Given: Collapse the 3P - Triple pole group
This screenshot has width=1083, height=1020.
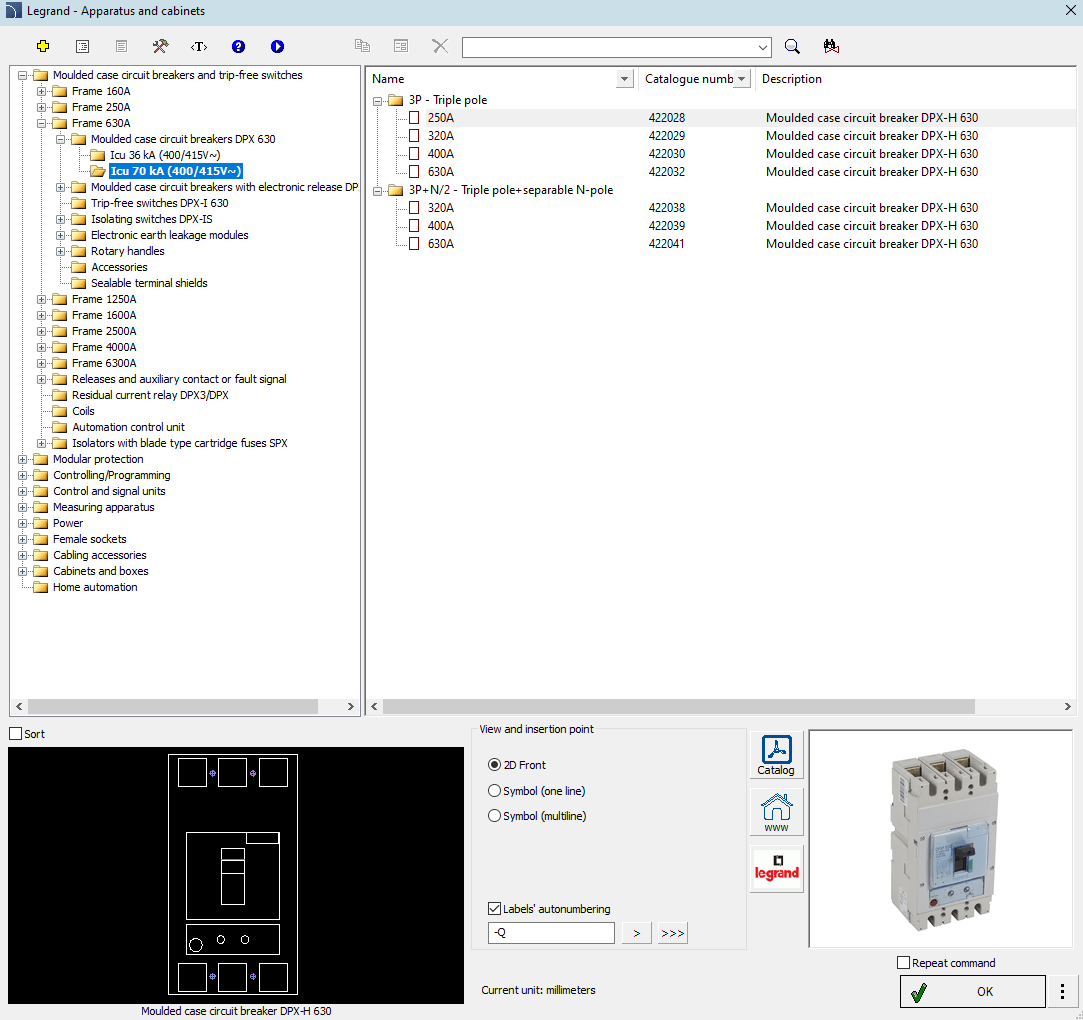Looking at the screenshot, I should tap(379, 100).
